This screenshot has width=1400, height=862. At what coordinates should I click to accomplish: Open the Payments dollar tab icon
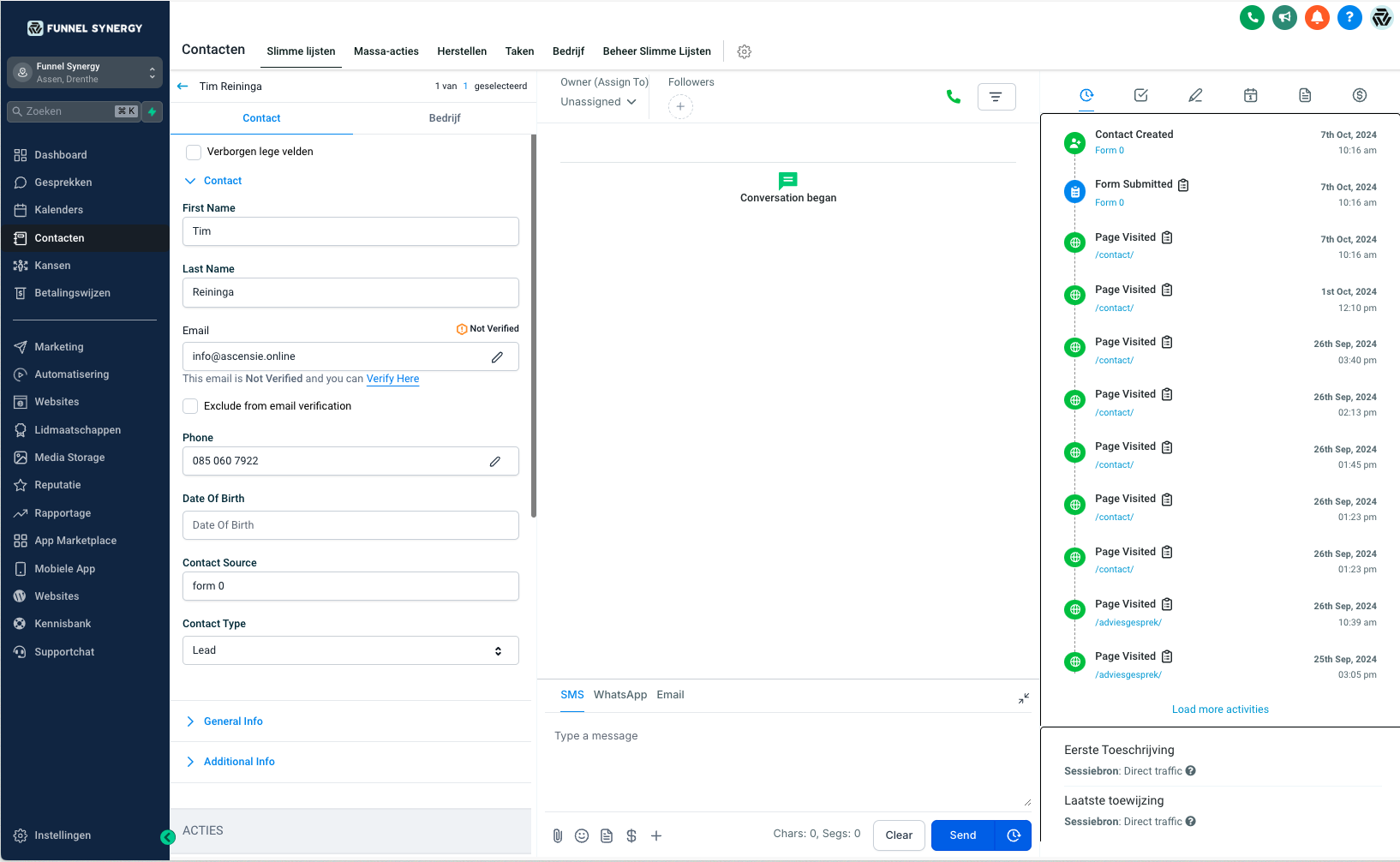(1359, 95)
